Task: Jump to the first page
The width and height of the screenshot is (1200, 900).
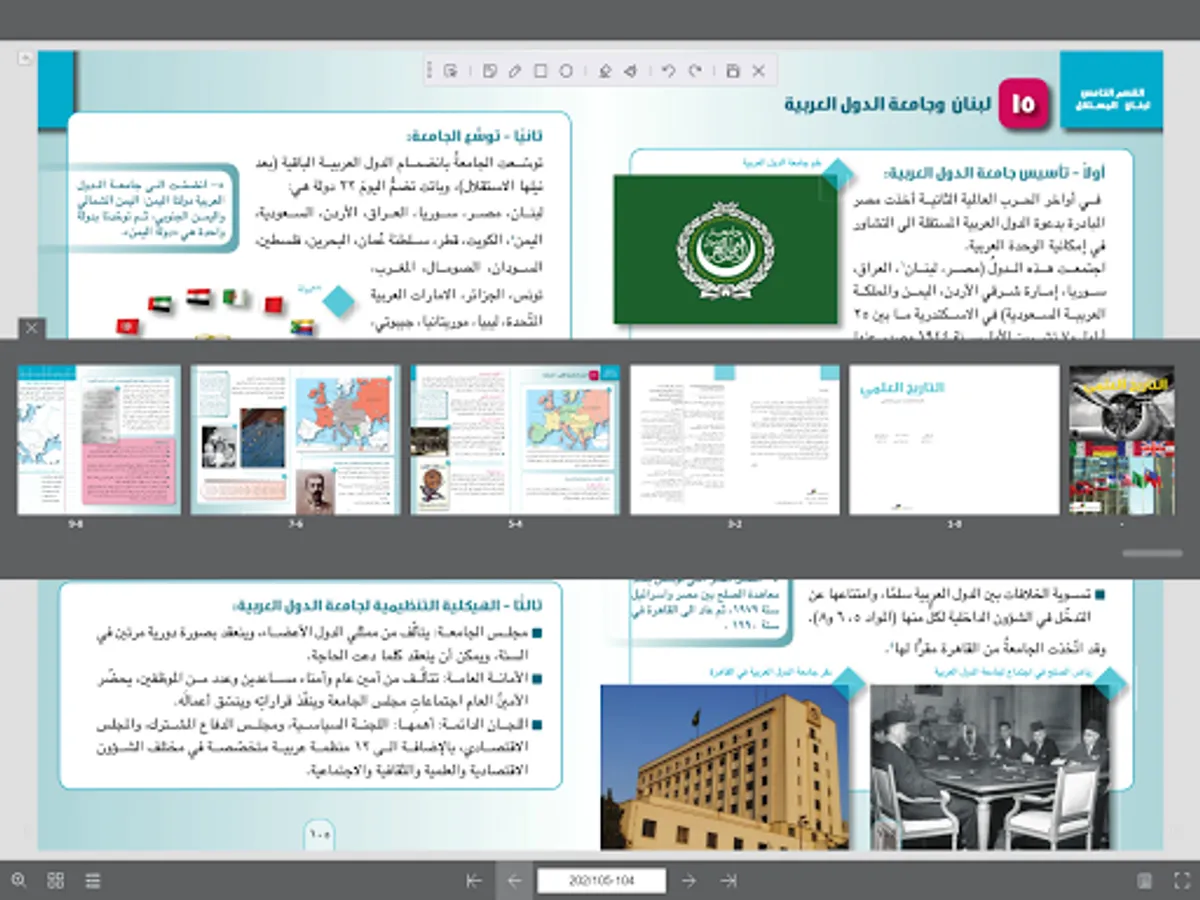Action: pyautogui.click(x=475, y=880)
